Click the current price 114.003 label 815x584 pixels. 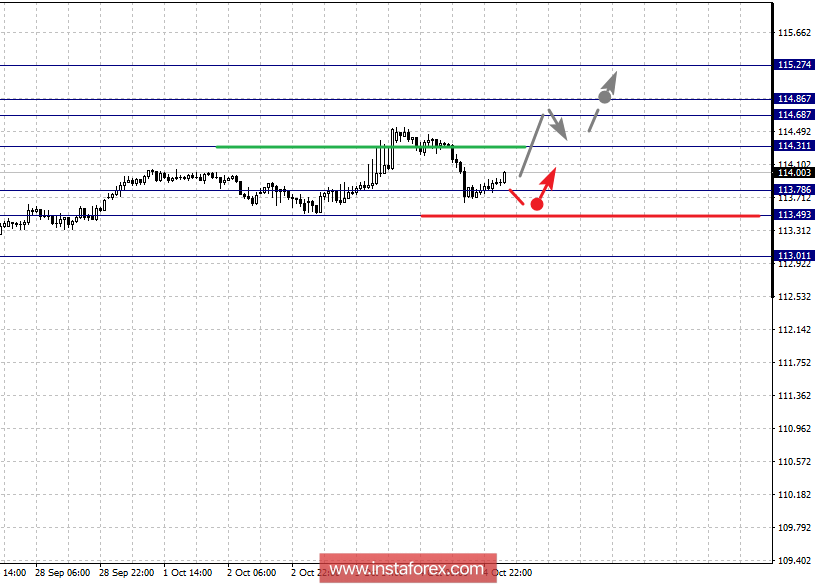(x=794, y=173)
